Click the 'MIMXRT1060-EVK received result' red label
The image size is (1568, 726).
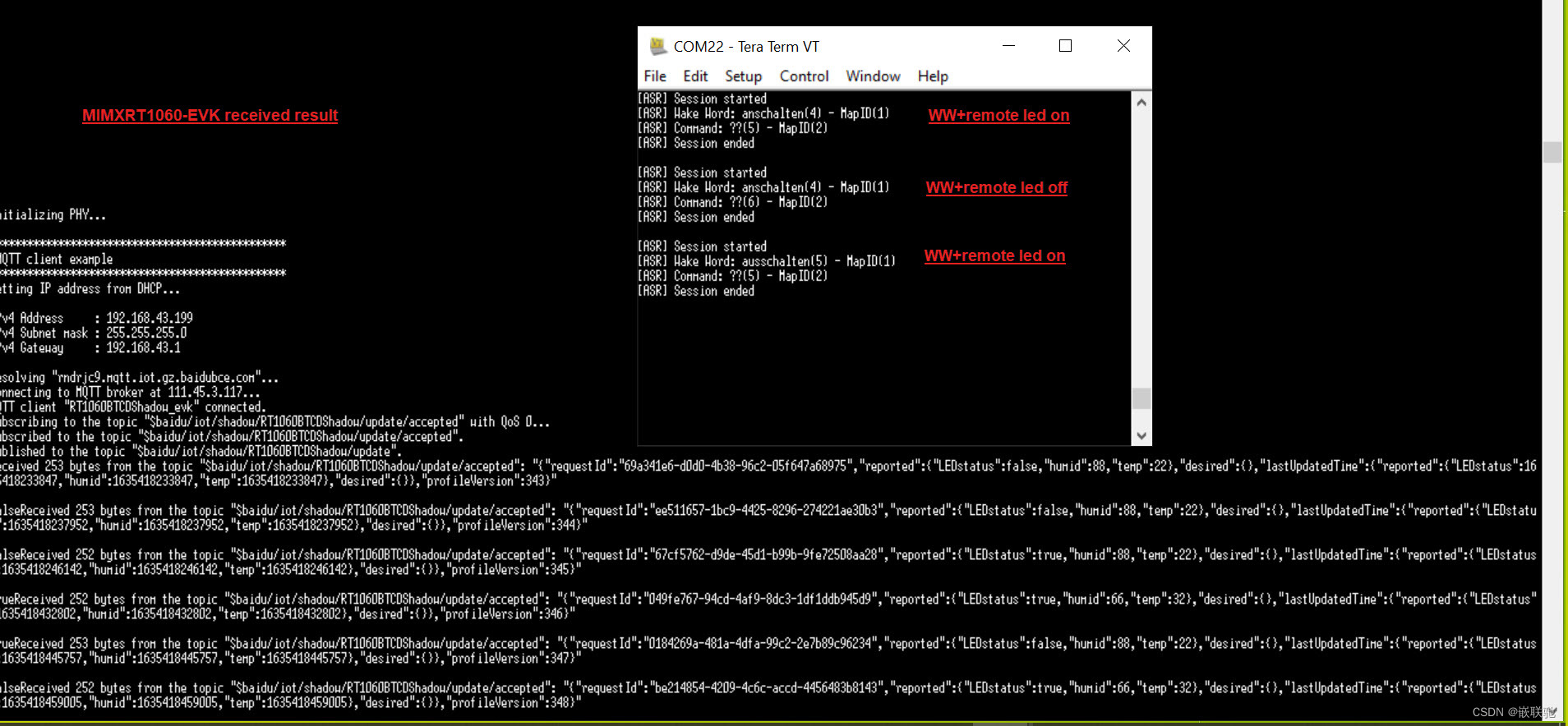point(210,116)
